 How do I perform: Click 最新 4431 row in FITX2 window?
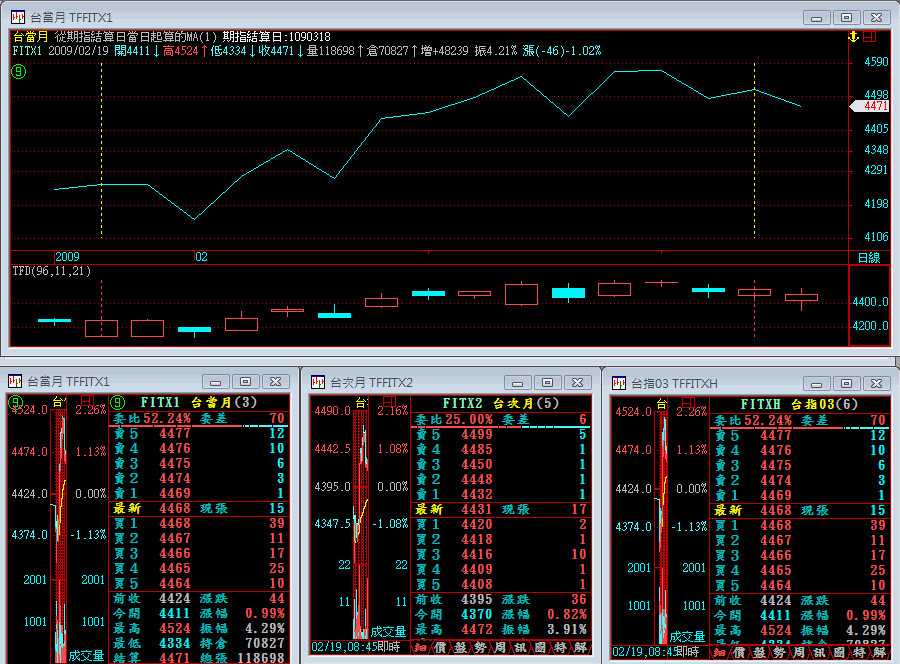[501, 510]
